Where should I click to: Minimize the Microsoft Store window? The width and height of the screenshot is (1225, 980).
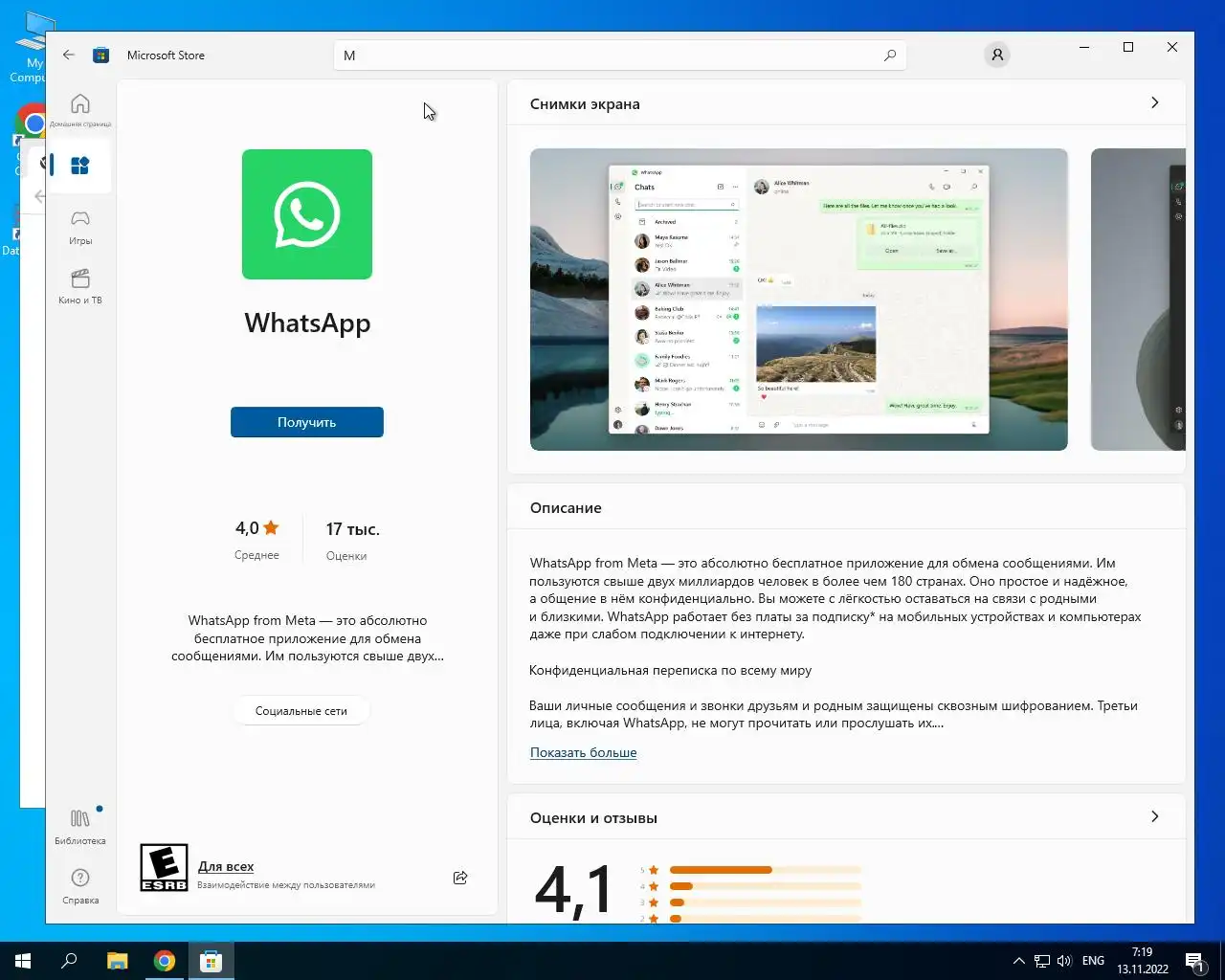coord(1084,47)
